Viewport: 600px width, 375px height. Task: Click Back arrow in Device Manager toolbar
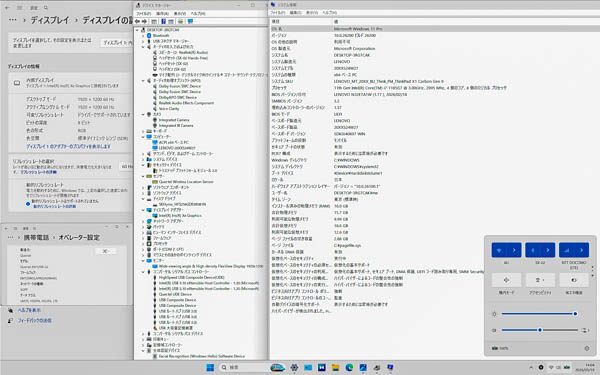137,21
